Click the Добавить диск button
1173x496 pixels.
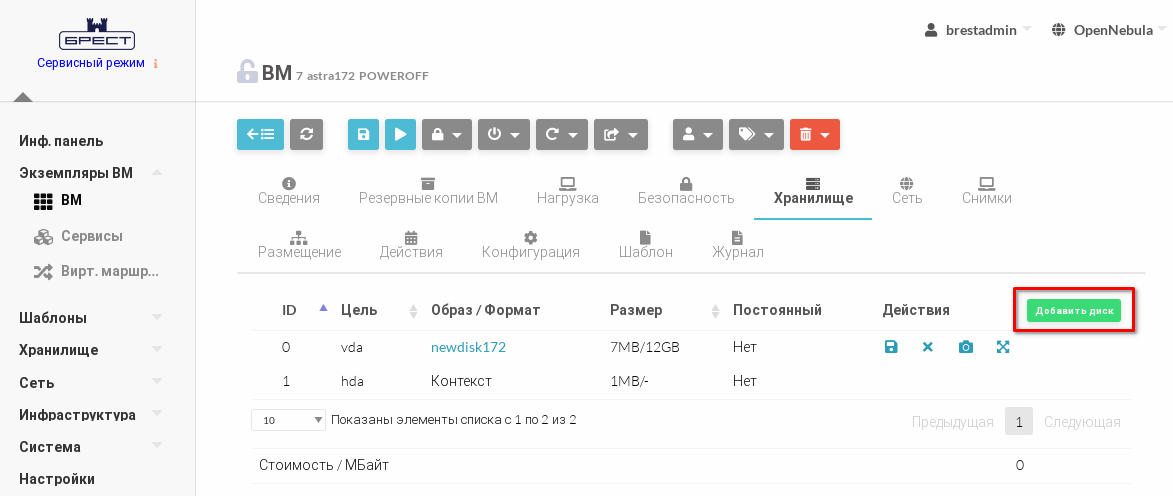tap(1074, 311)
